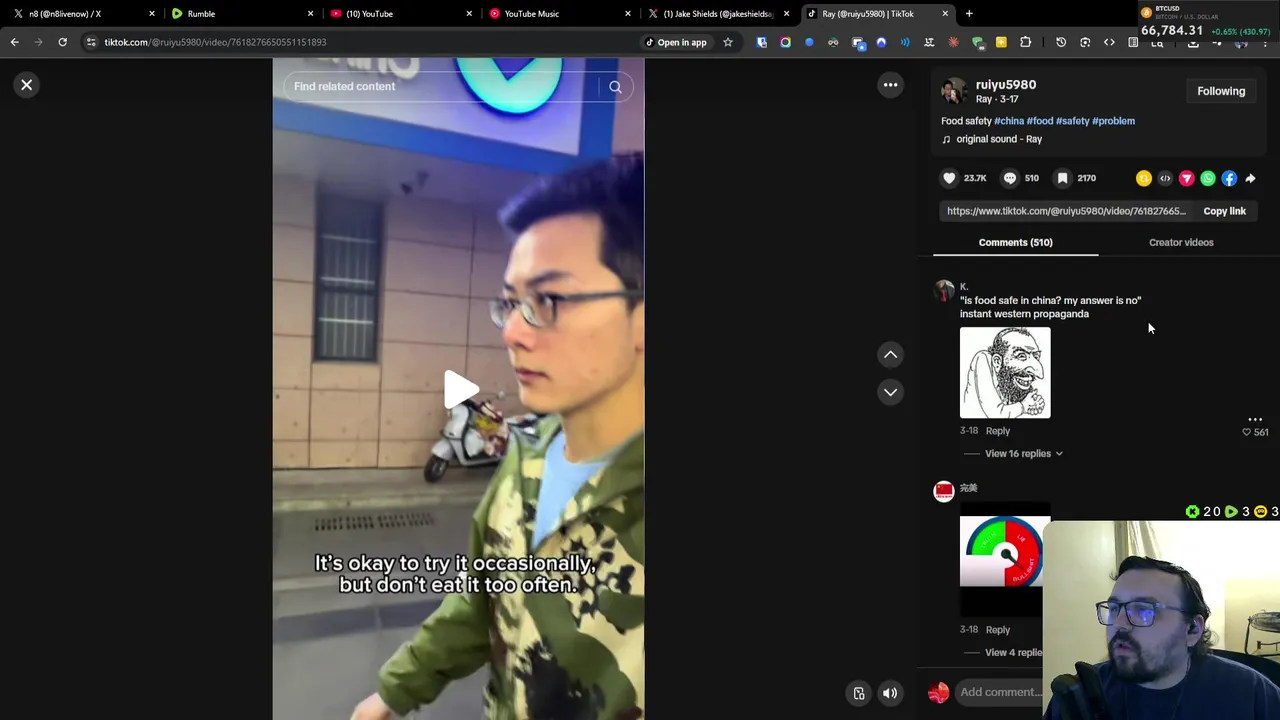This screenshot has height=720, width=1280.
Task: Expand View 16 replies
Action: pos(1023,454)
